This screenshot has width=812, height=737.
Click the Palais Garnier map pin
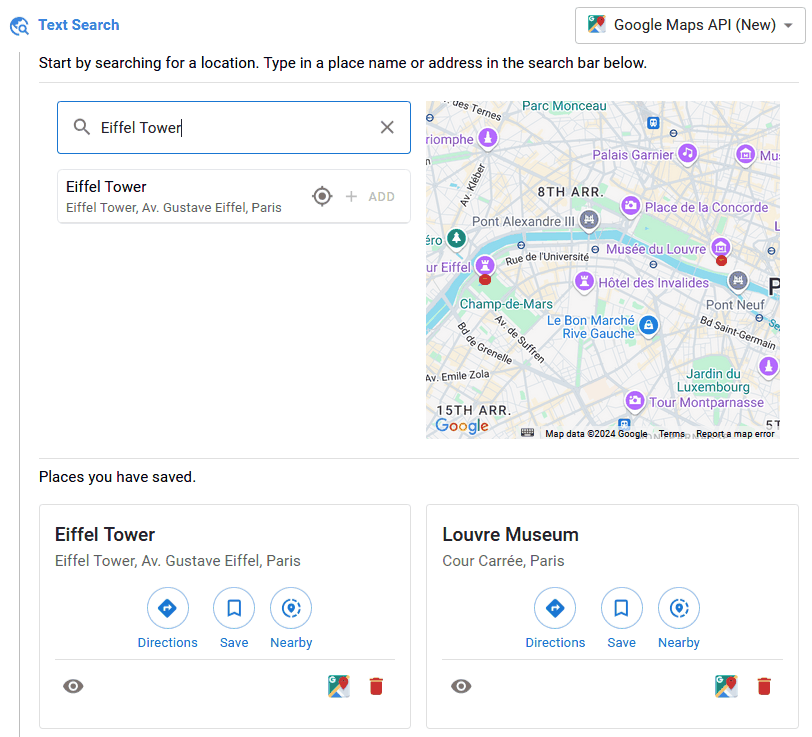688,153
